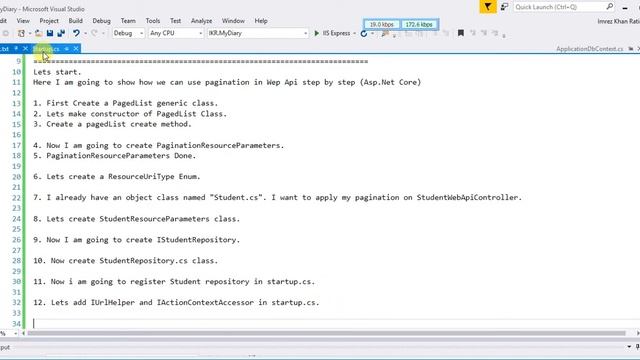Open the Test menu
This screenshot has width=640, height=360.
[x=176, y=21]
